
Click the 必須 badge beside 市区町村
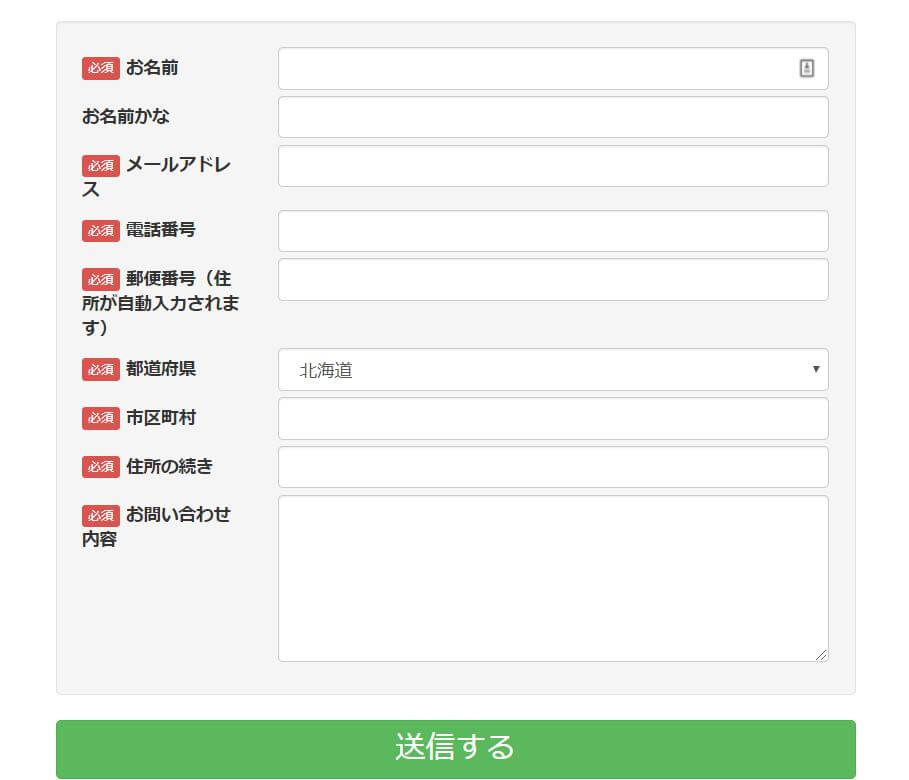click(x=101, y=418)
